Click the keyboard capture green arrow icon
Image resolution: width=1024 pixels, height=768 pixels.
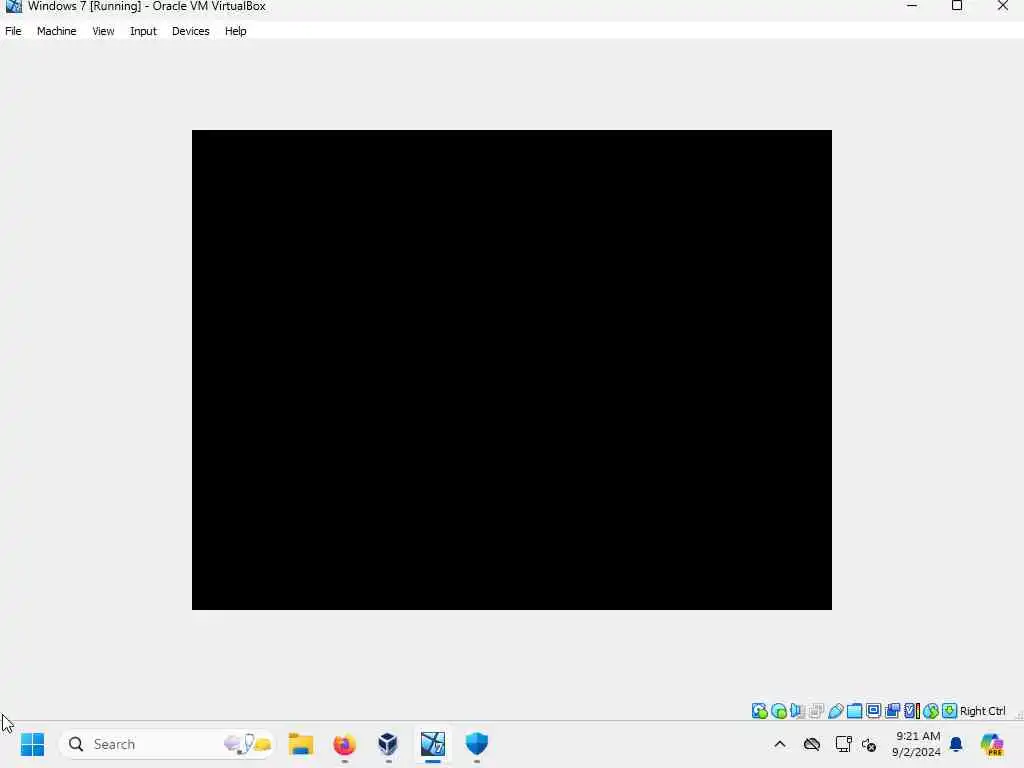[950, 711]
